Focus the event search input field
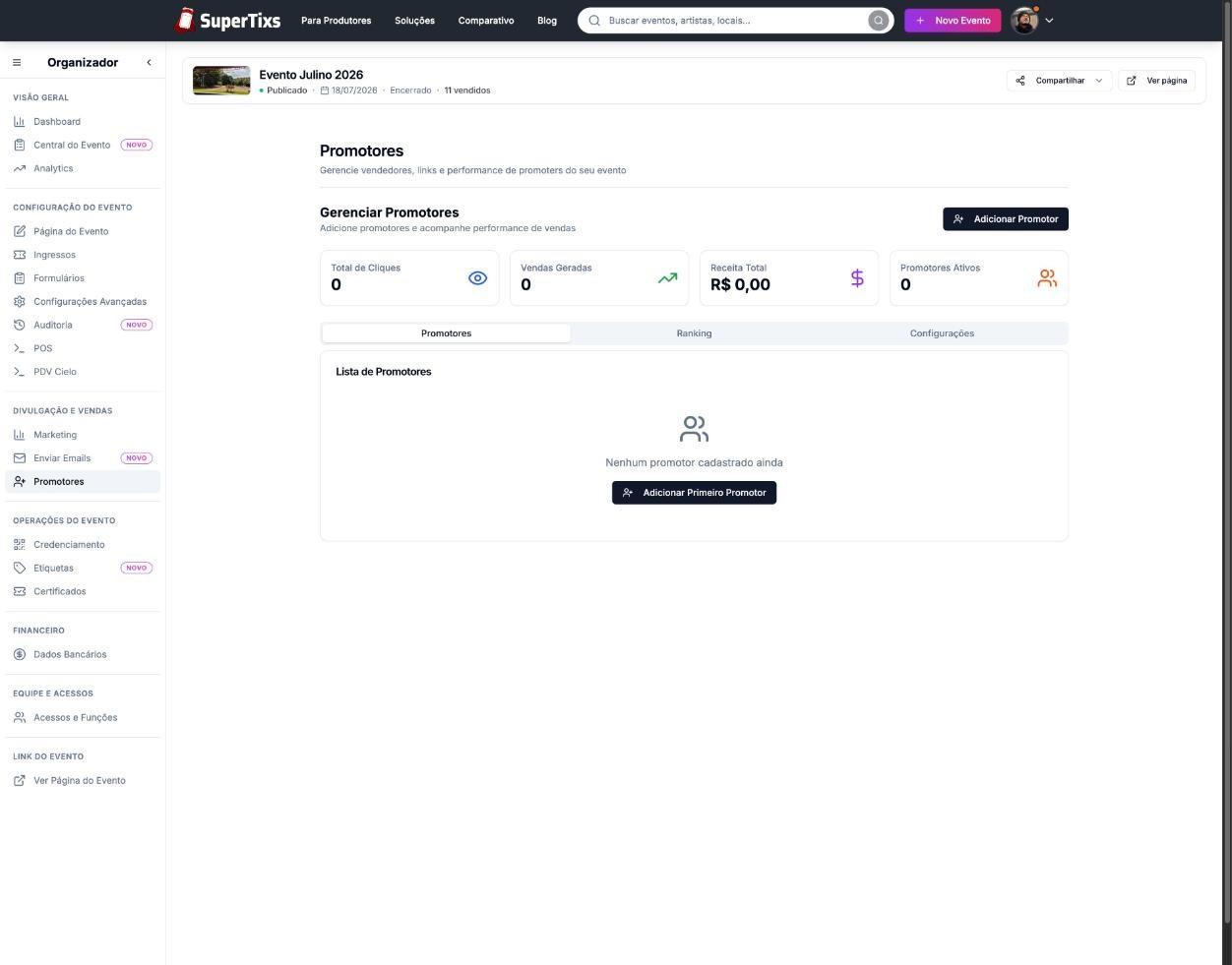1232x965 pixels. (x=736, y=21)
